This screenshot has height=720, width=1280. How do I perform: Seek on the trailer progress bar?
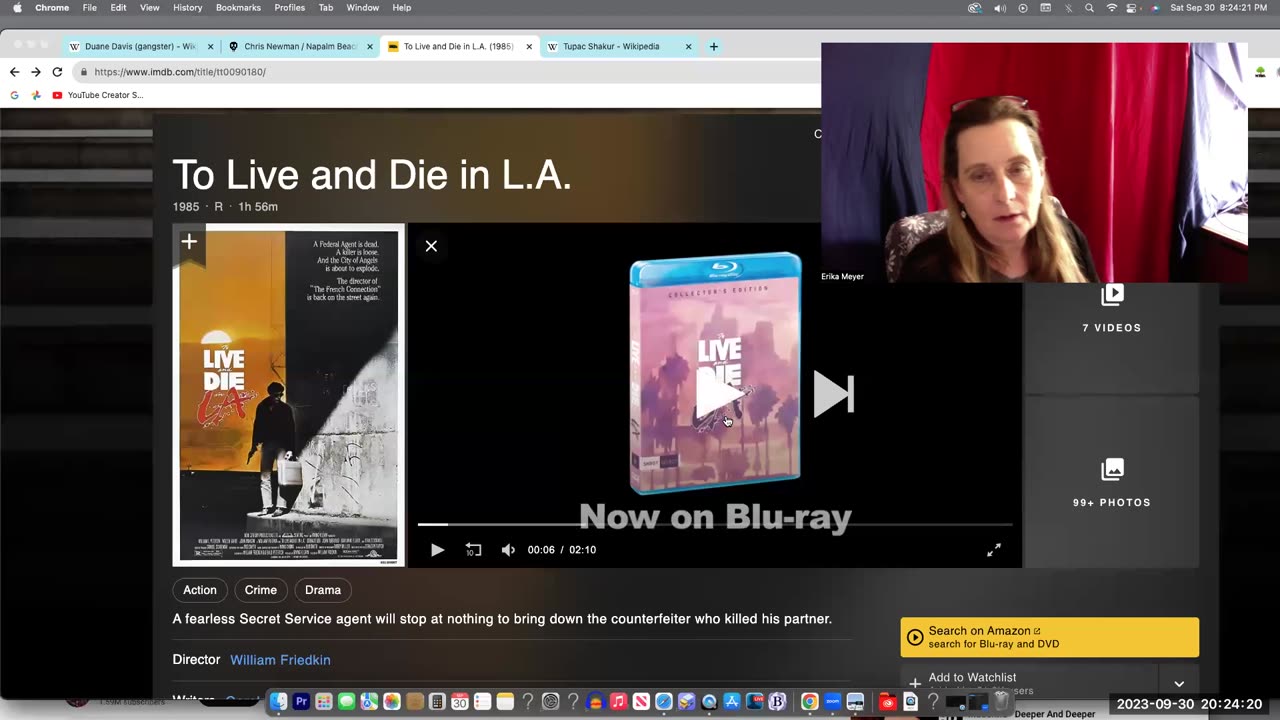[715, 524]
